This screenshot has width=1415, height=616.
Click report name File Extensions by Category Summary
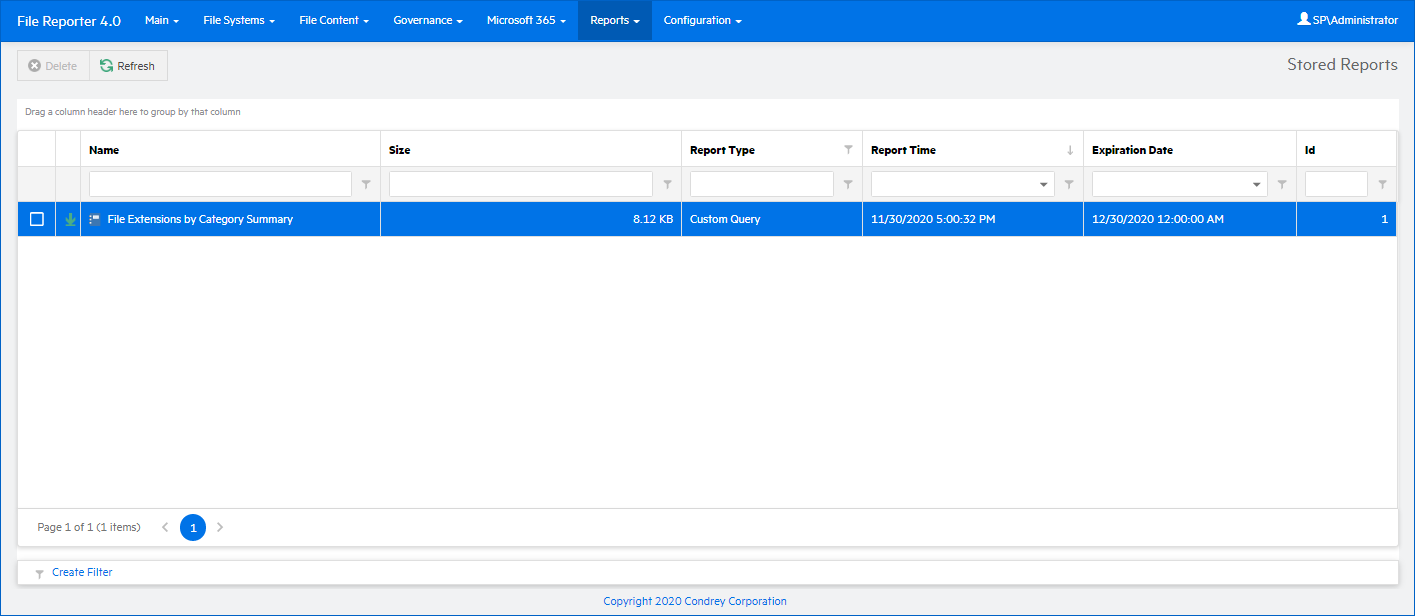coord(200,219)
